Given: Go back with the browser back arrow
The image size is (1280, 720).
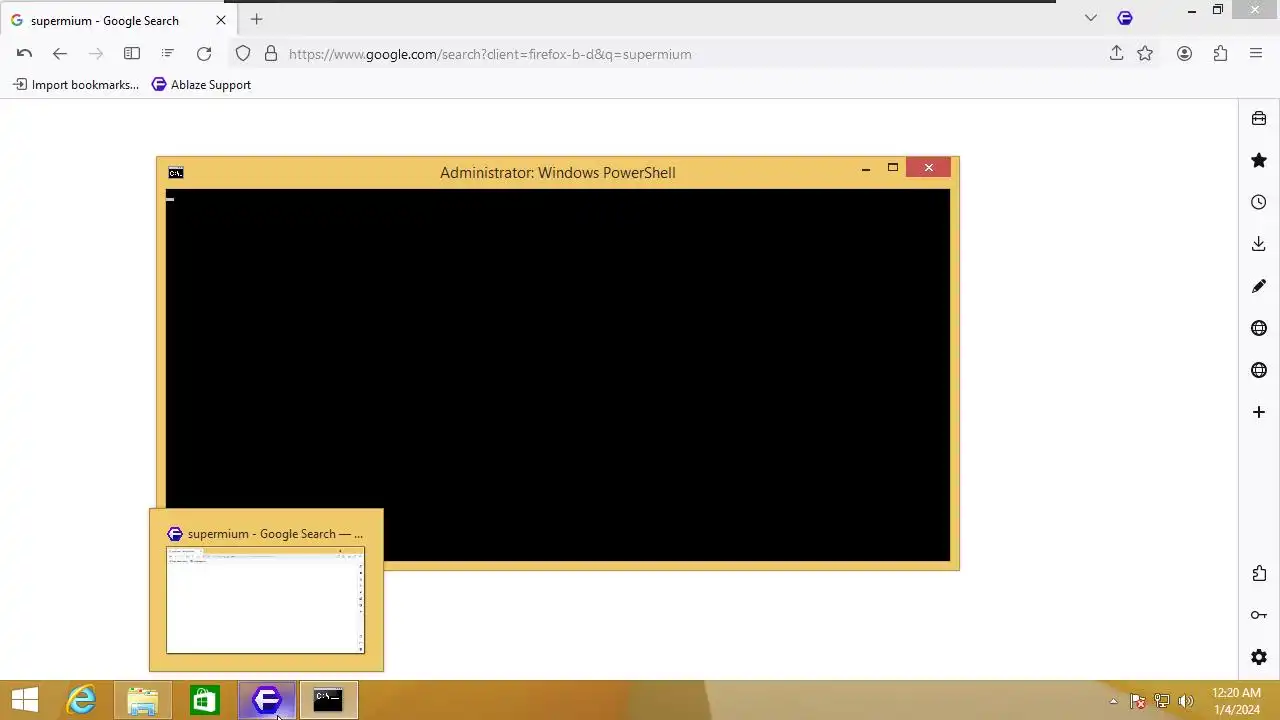Looking at the screenshot, I should [x=60, y=54].
